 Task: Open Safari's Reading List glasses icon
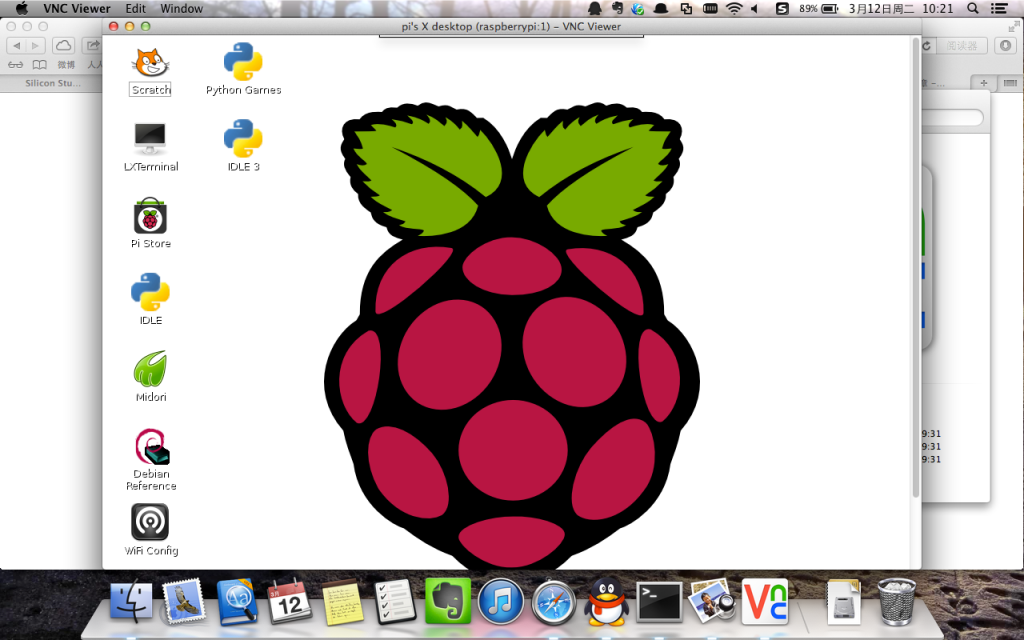pos(15,65)
